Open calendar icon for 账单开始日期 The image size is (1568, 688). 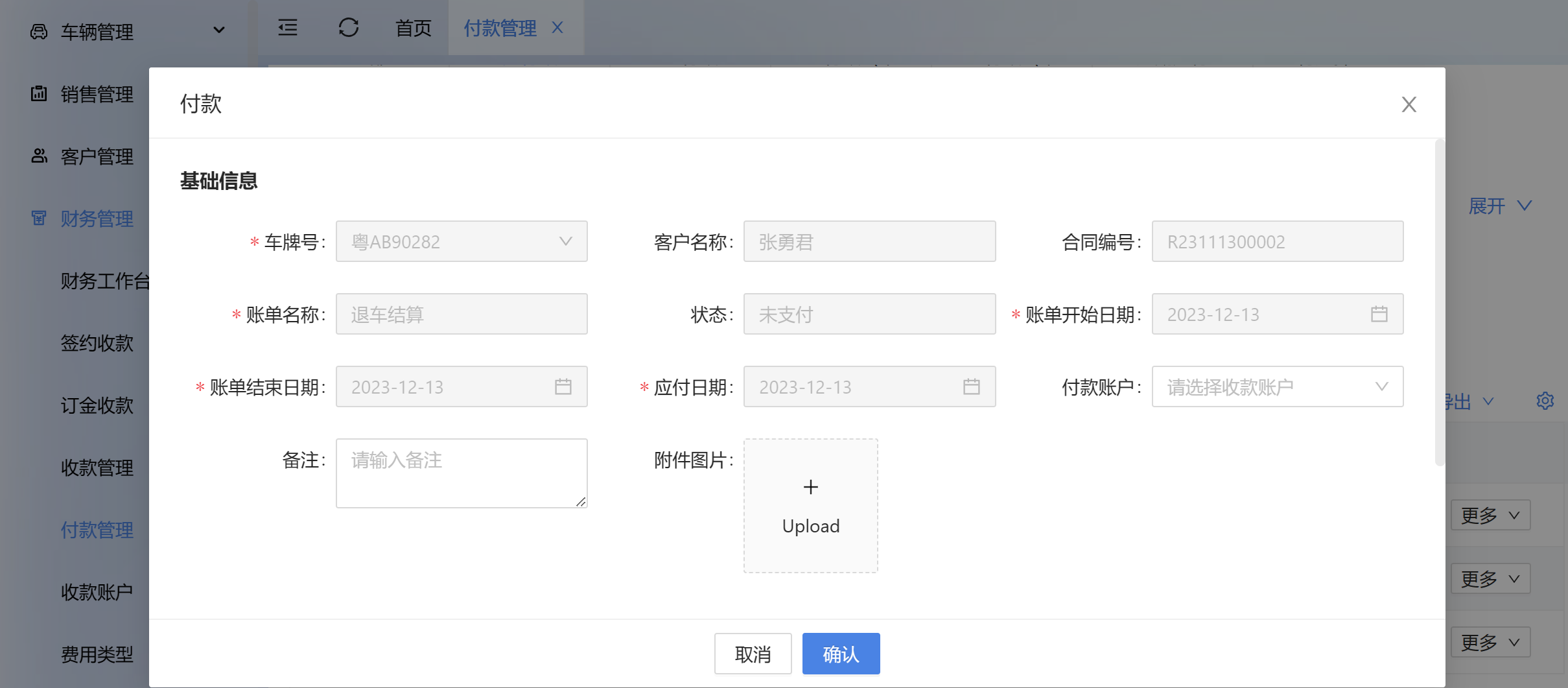click(x=1379, y=314)
